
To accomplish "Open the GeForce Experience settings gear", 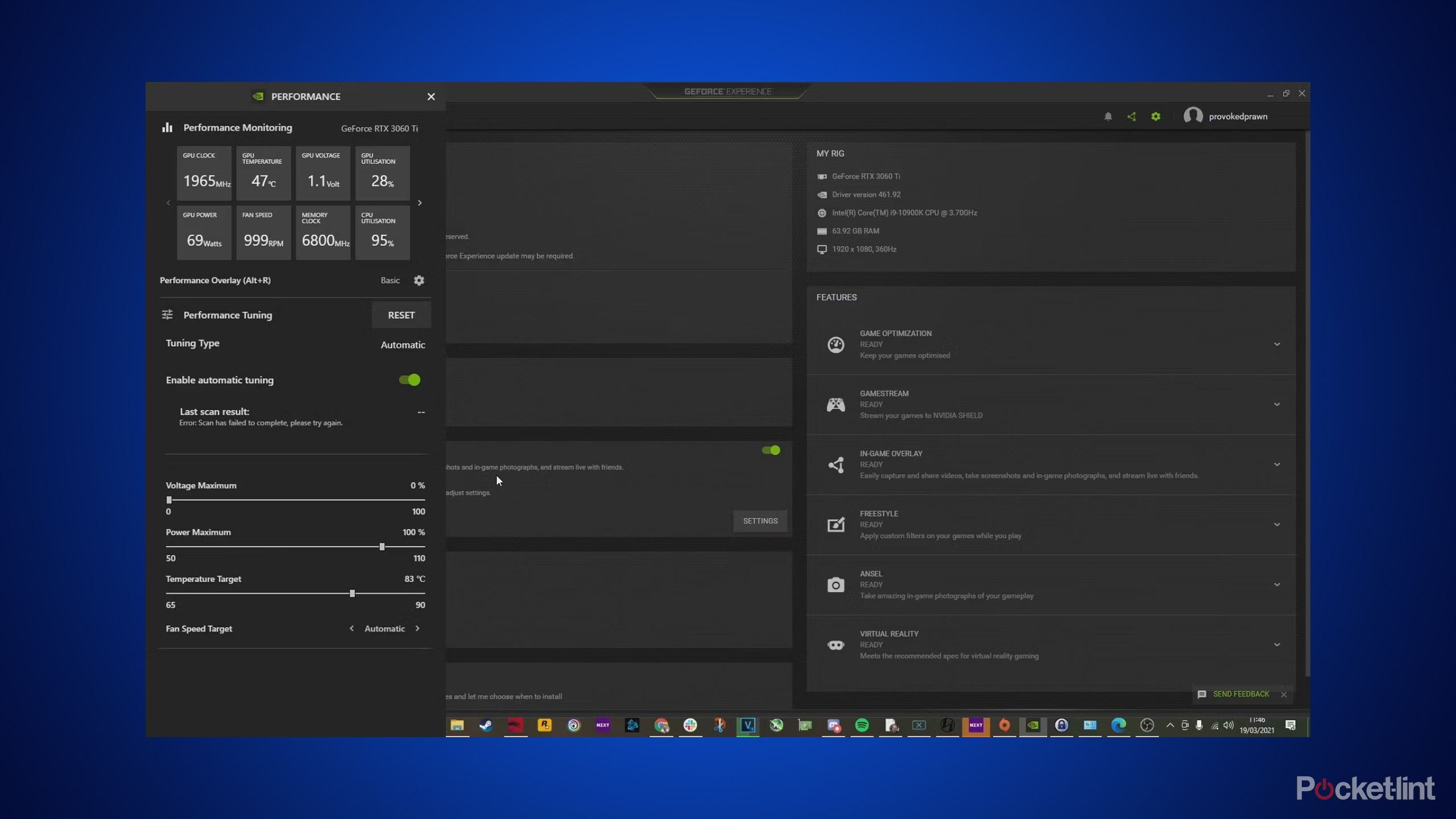I will (x=1156, y=116).
